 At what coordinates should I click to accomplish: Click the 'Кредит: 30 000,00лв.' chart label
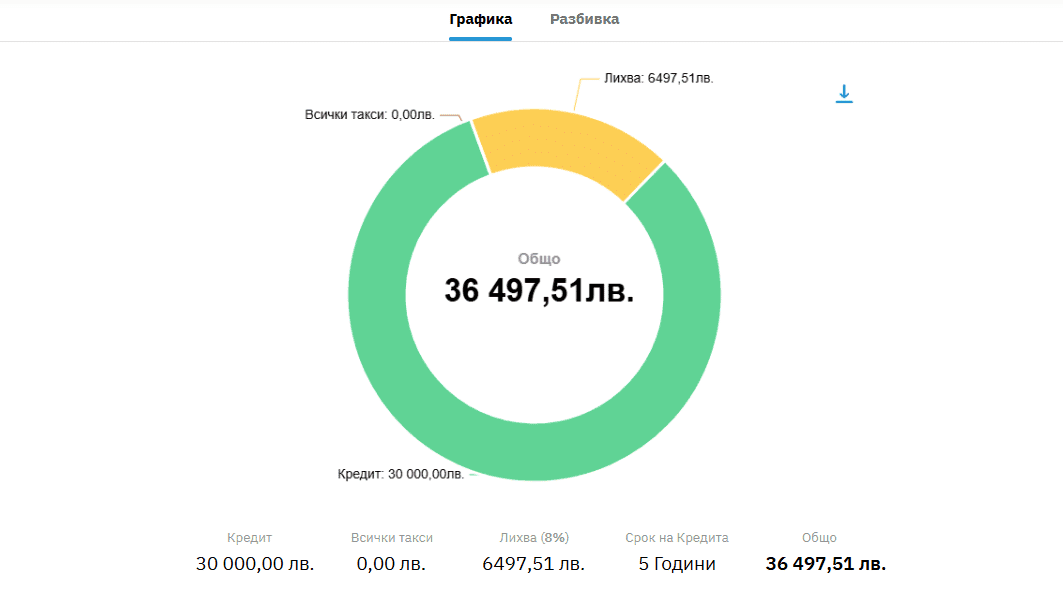(400, 474)
